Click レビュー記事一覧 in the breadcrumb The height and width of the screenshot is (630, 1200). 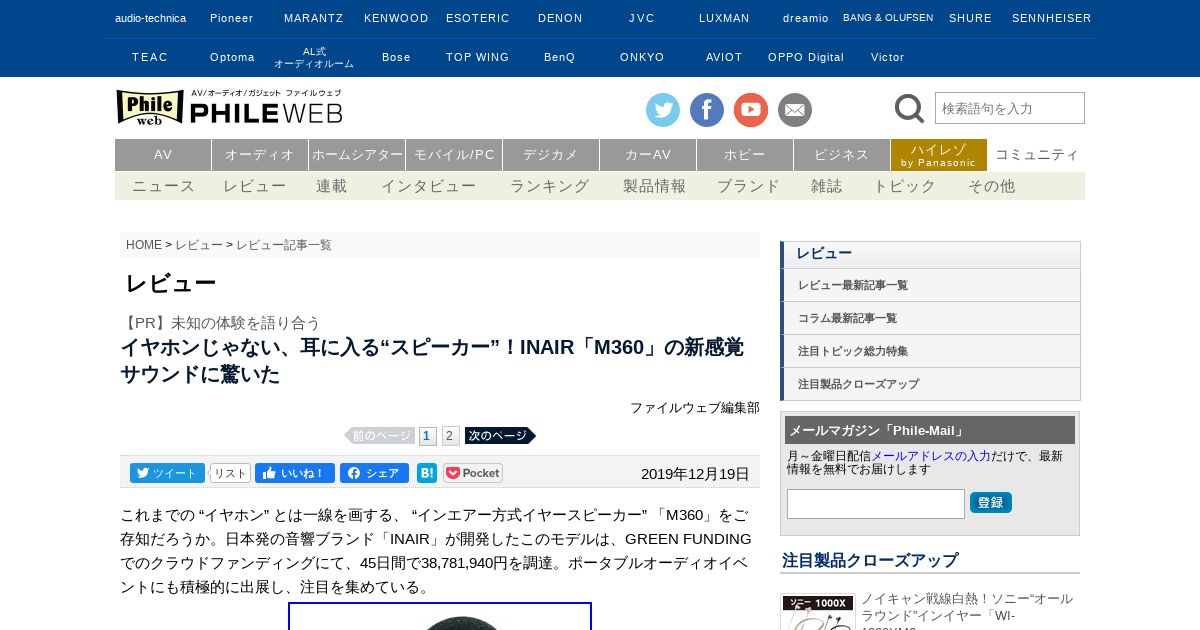[284, 245]
